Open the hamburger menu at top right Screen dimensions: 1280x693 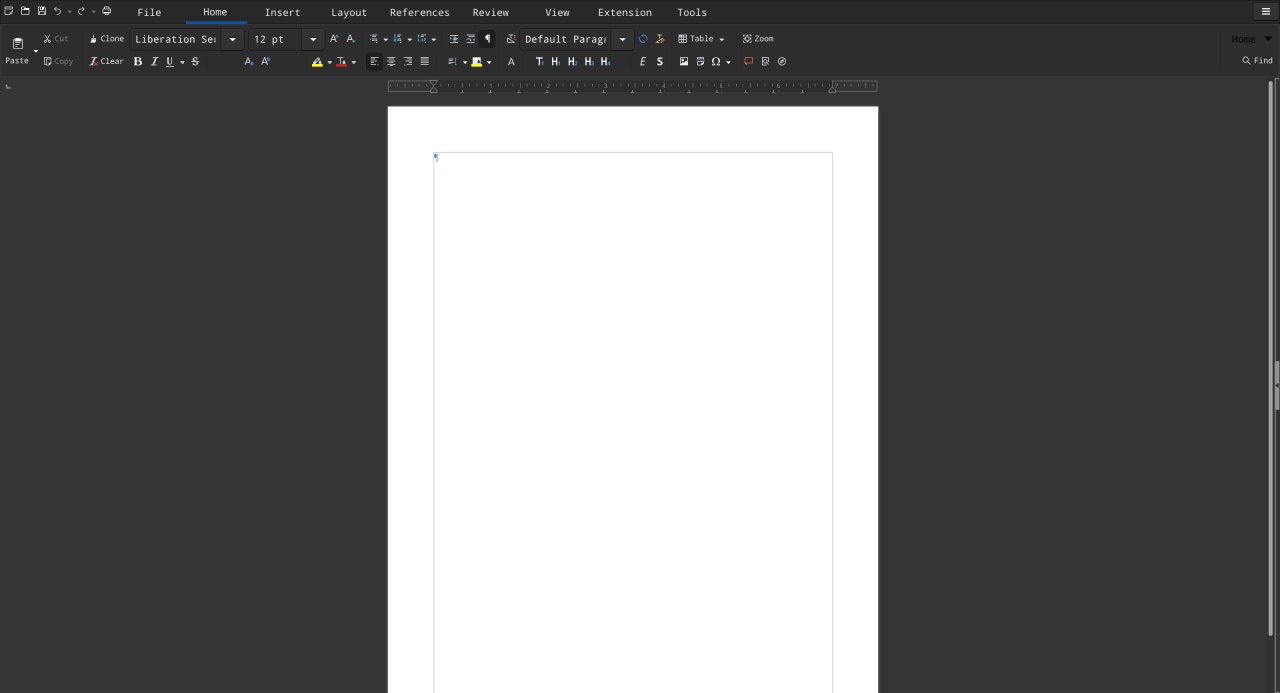pos(1265,12)
